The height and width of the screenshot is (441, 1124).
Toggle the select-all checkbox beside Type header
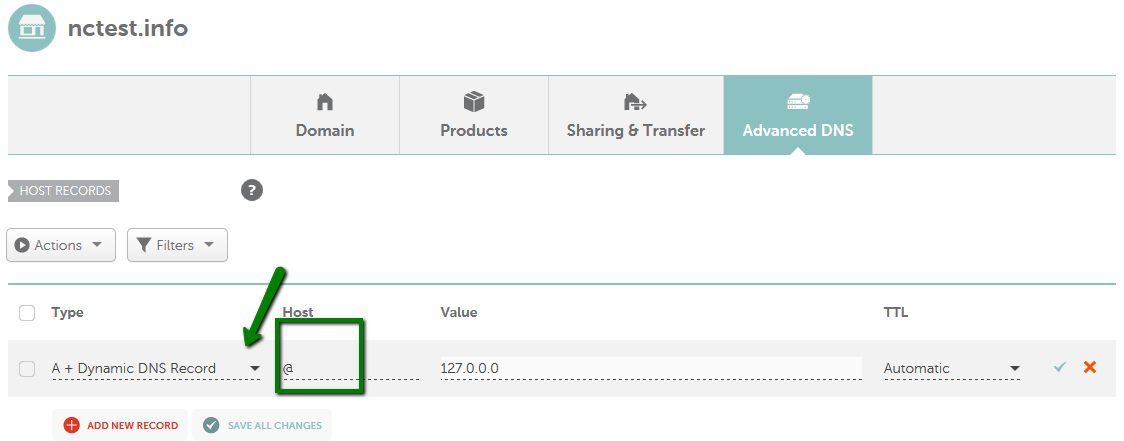[27, 313]
